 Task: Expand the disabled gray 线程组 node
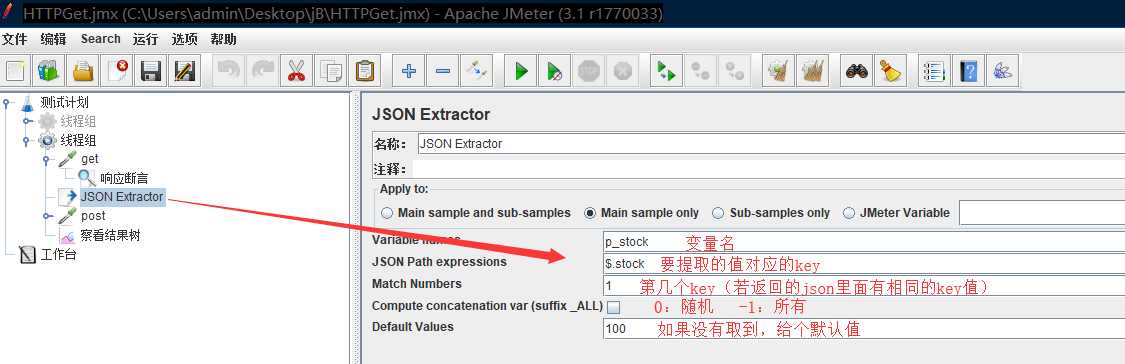click(27, 121)
